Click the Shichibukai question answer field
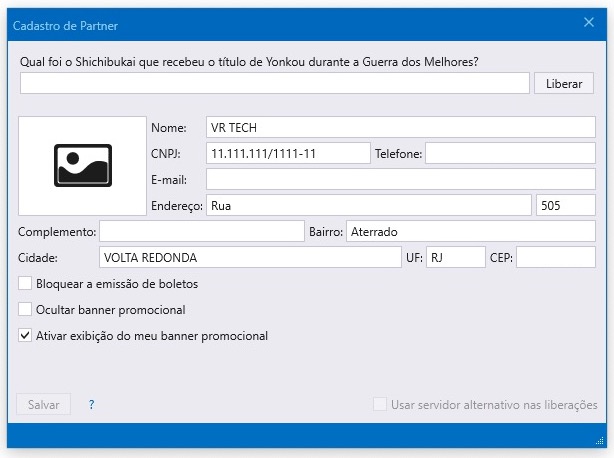 (274, 84)
